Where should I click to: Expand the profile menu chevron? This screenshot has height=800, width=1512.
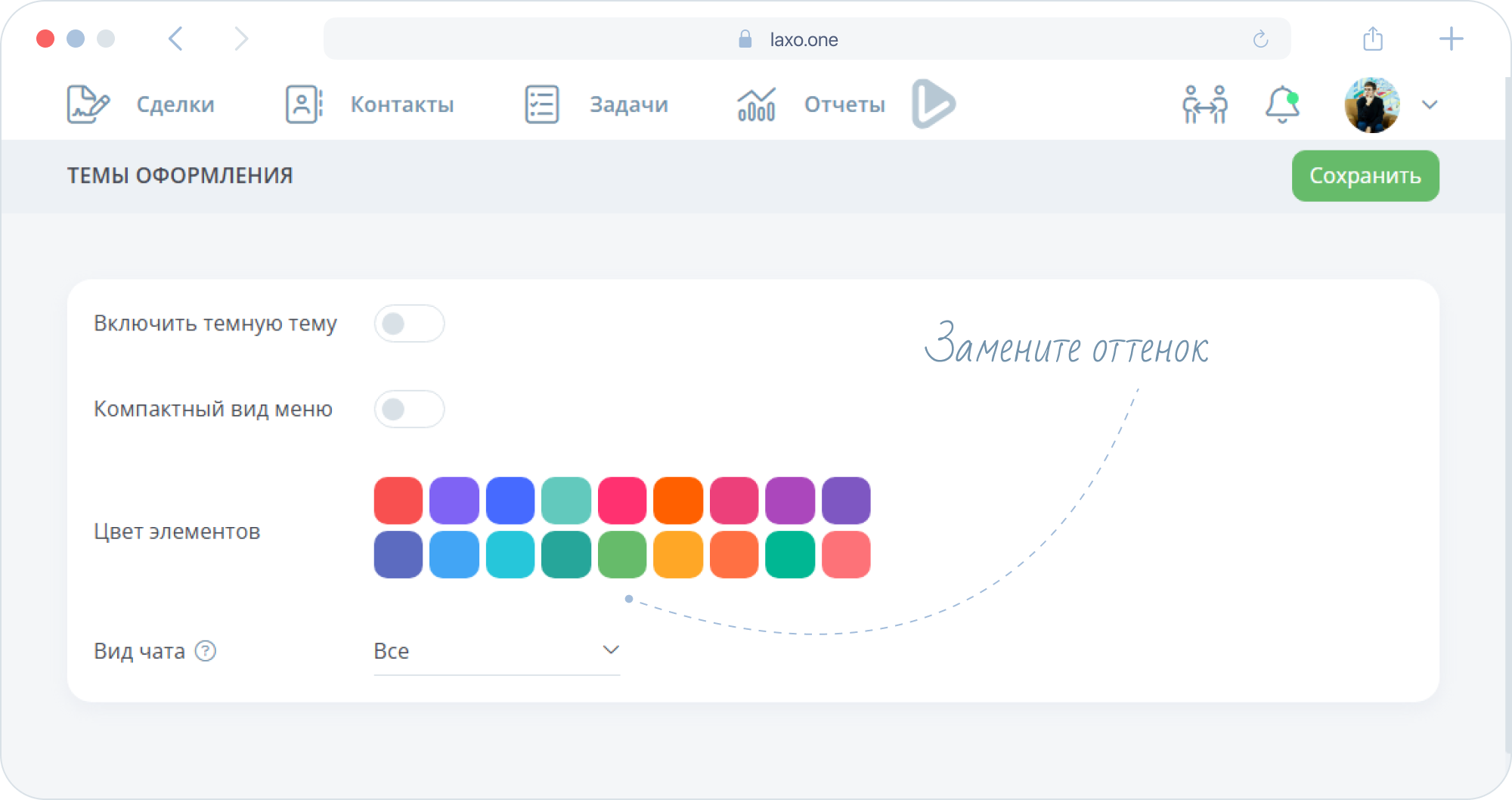[x=1430, y=104]
